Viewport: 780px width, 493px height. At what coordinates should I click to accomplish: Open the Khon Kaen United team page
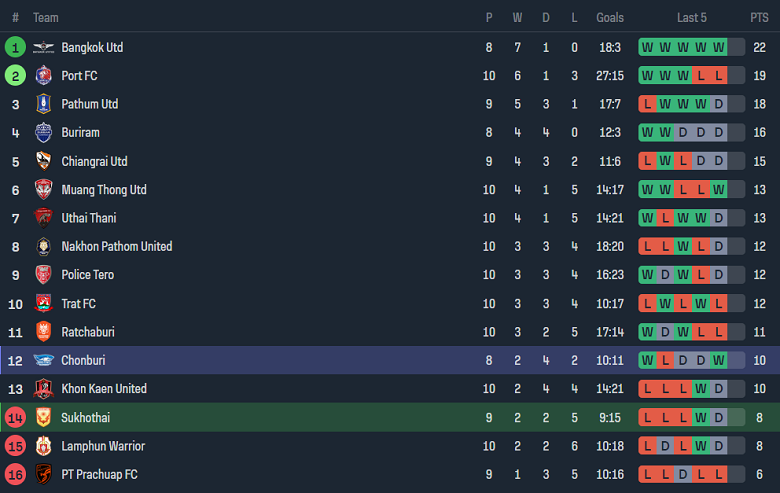coord(104,389)
